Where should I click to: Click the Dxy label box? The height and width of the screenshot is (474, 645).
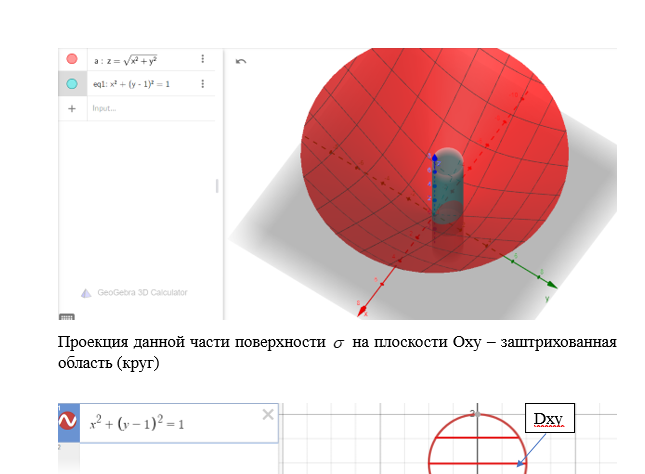(x=550, y=418)
